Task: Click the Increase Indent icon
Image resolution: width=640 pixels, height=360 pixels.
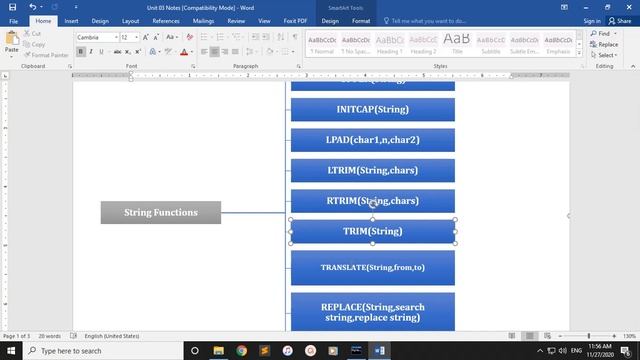Action: [266, 37]
